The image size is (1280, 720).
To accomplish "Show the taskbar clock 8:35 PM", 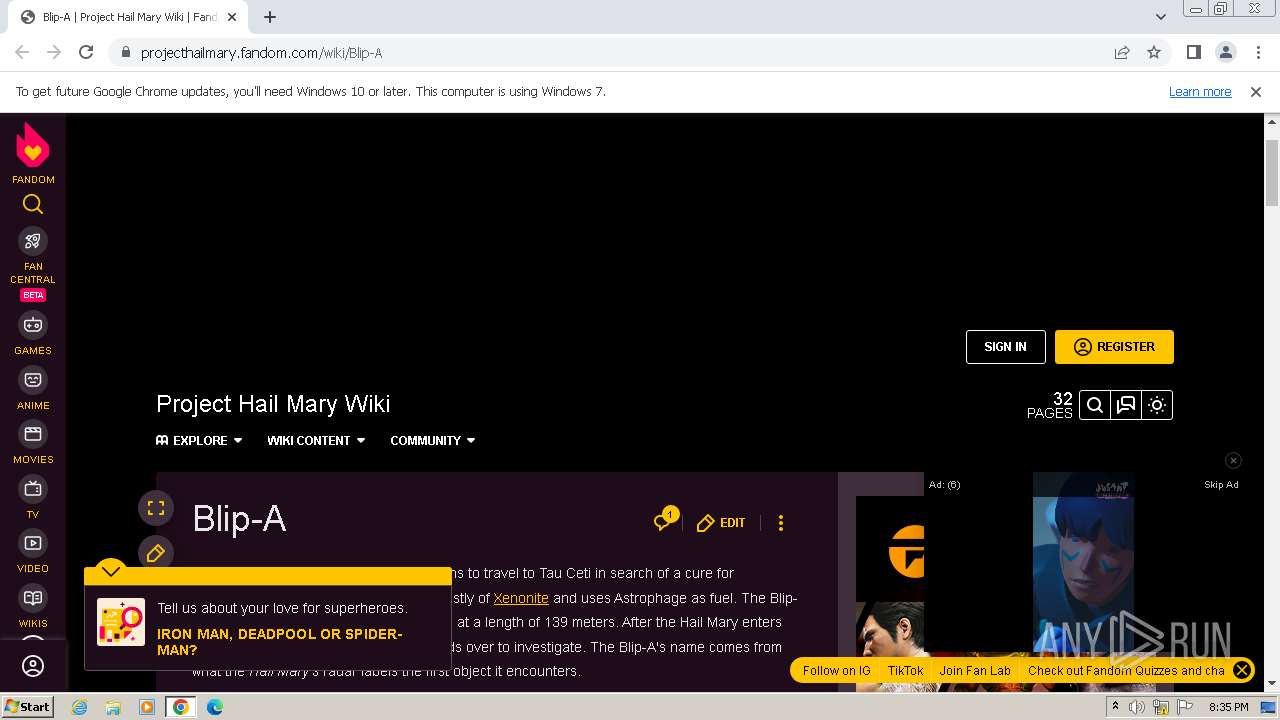I will coord(1229,707).
